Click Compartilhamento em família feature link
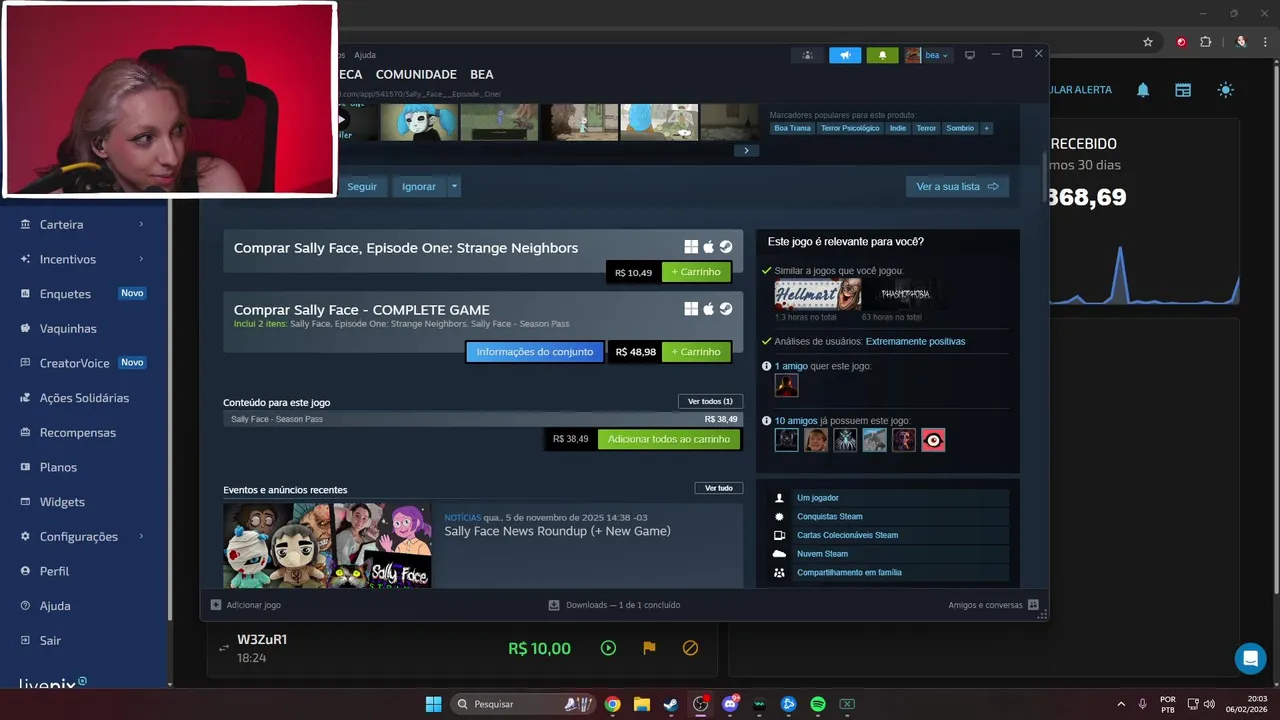This screenshot has width=1280, height=720. click(849, 573)
